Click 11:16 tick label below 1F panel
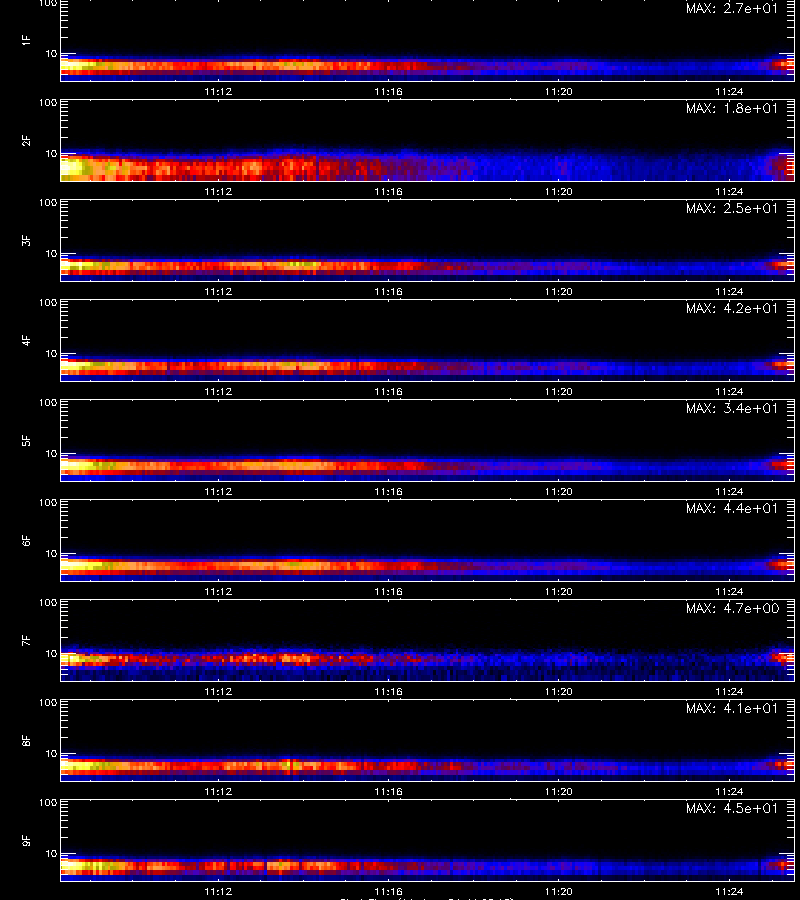The image size is (800, 900). (x=389, y=91)
